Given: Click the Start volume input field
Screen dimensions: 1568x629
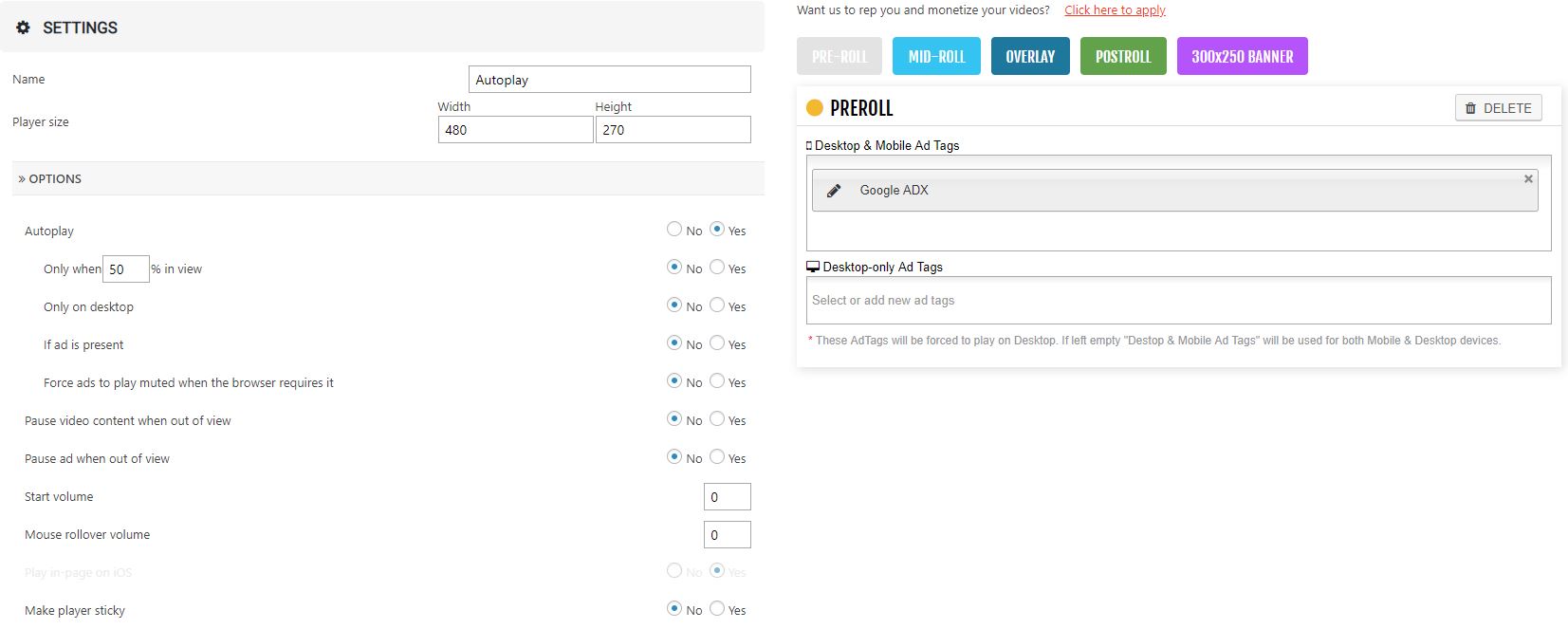Looking at the screenshot, I should (x=727, y=497).
